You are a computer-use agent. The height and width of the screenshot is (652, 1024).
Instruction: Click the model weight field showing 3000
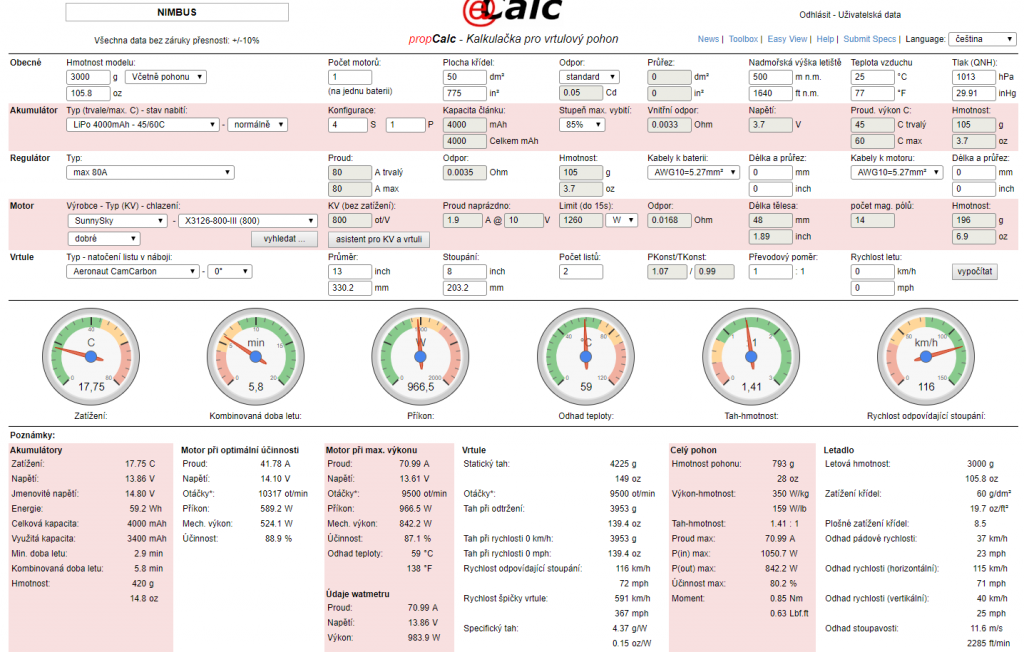coord(89,77)
